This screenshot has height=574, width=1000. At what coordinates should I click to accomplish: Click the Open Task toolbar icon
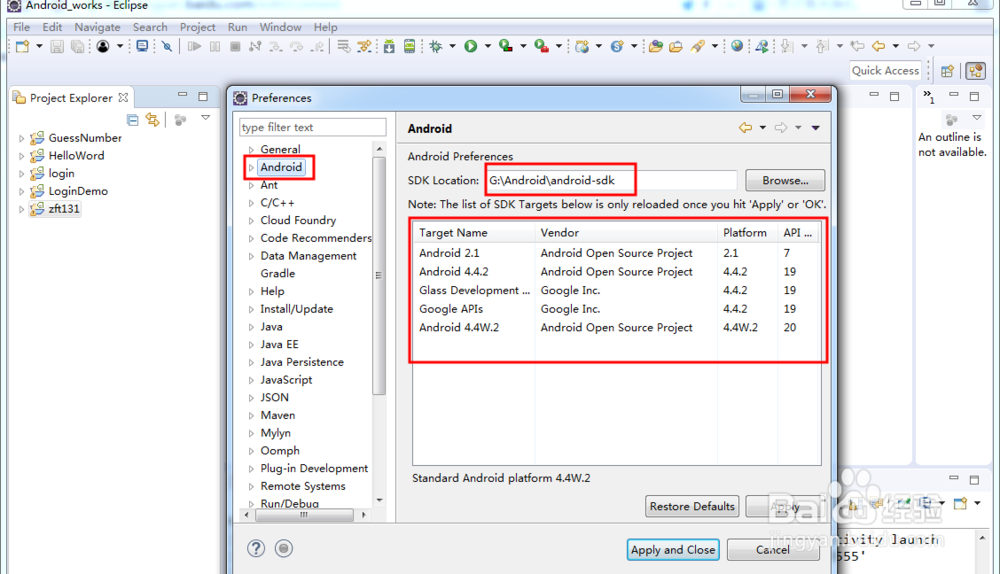point(676,46)
